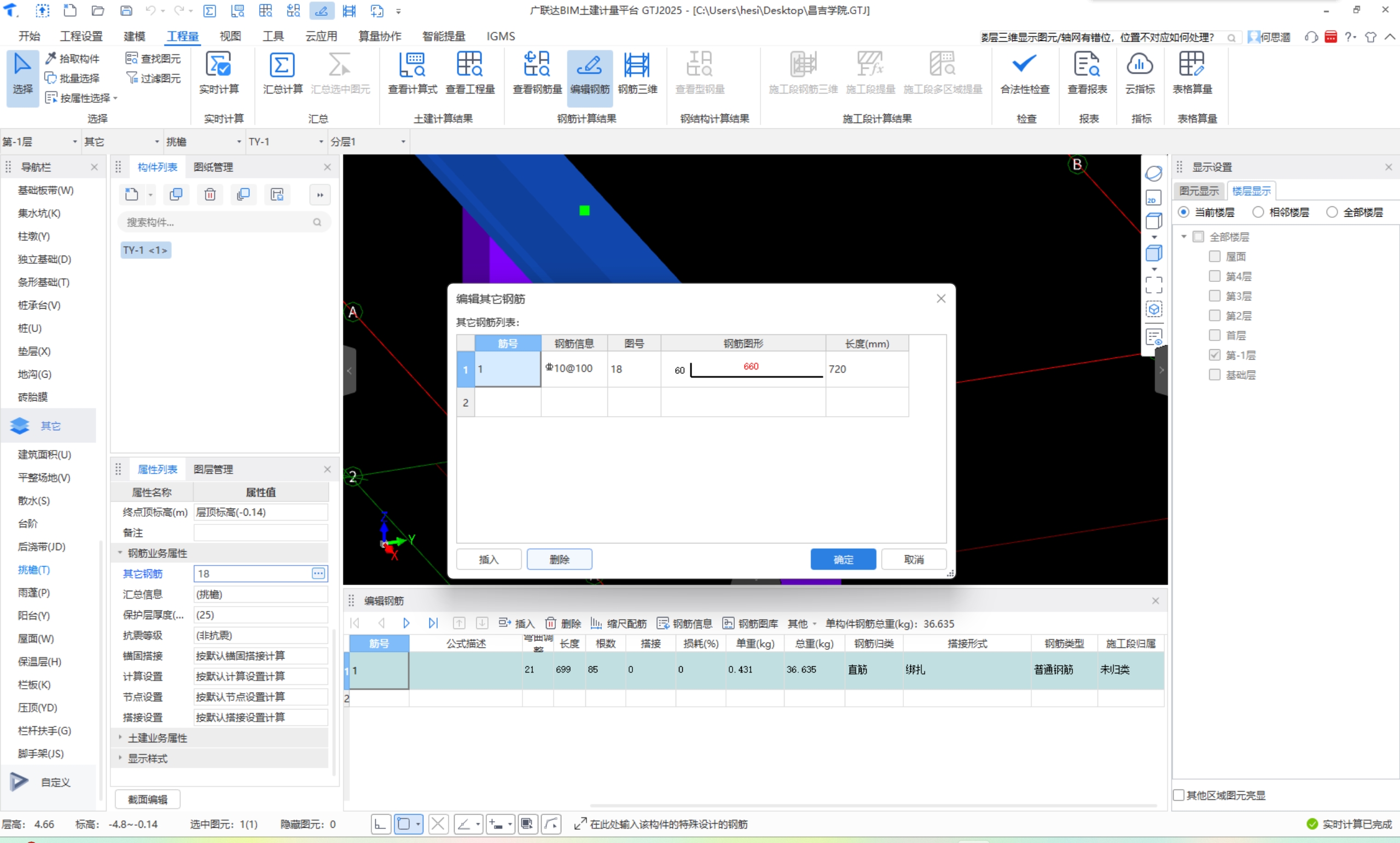Image resolution: width=1400 pixels, height=843 pixels.
Task: Check the 屋面 floor checkbox
Action: [x=1215, y=256]
